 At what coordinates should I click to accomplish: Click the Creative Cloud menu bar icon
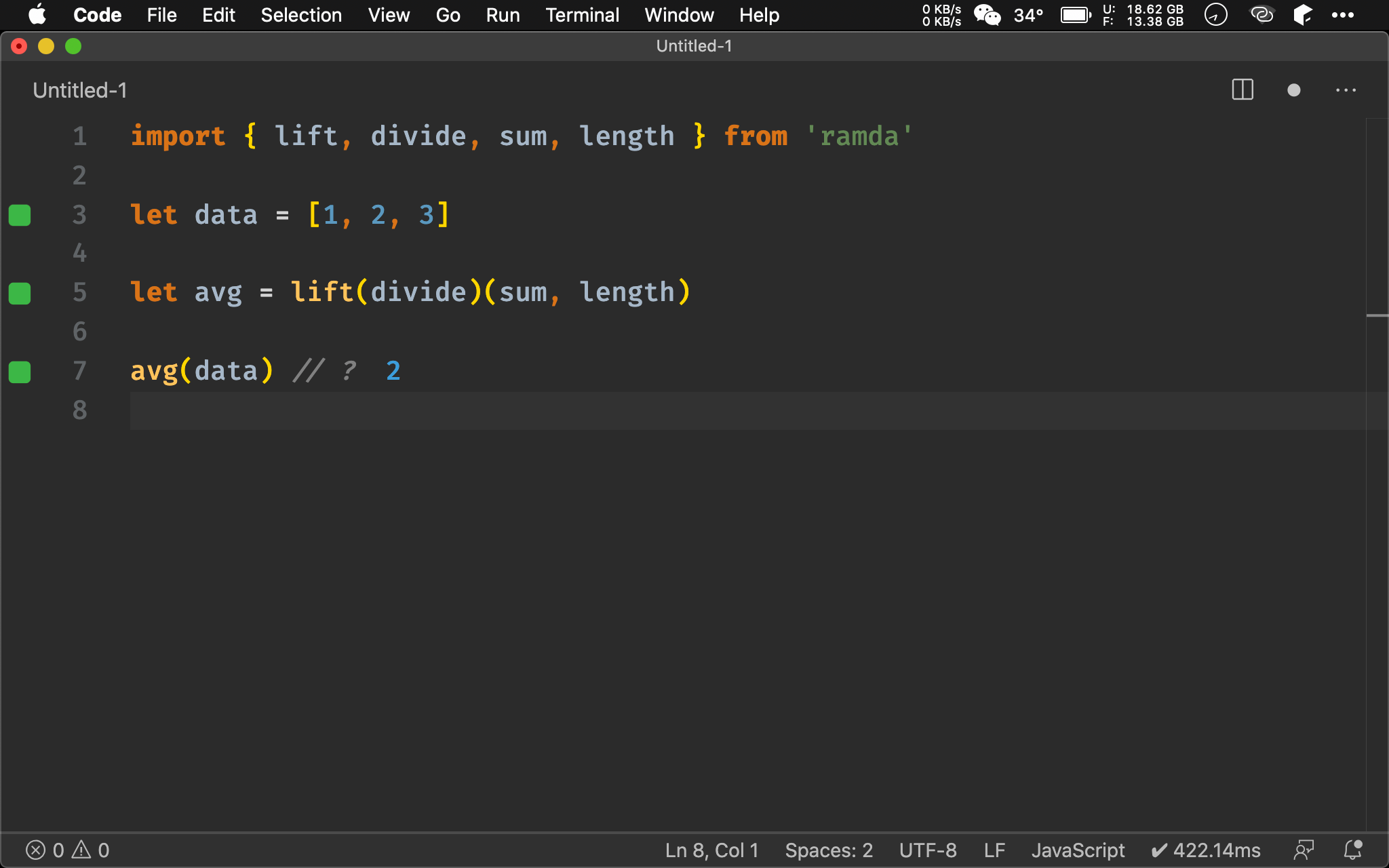[x=1261, y=15]
